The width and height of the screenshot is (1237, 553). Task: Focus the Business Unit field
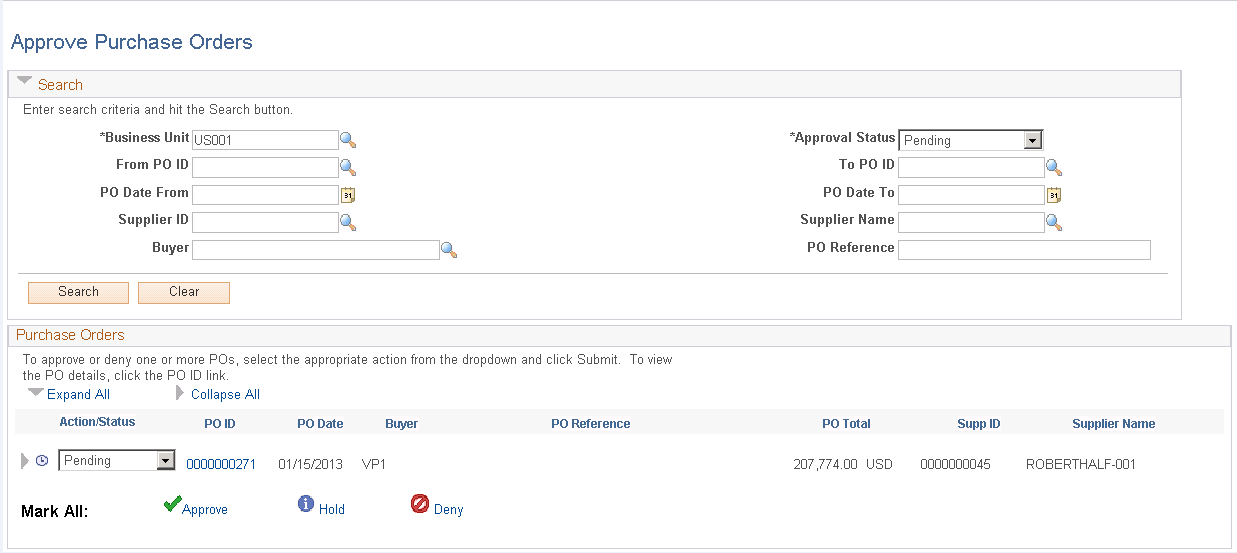click(x=265, y=140)
